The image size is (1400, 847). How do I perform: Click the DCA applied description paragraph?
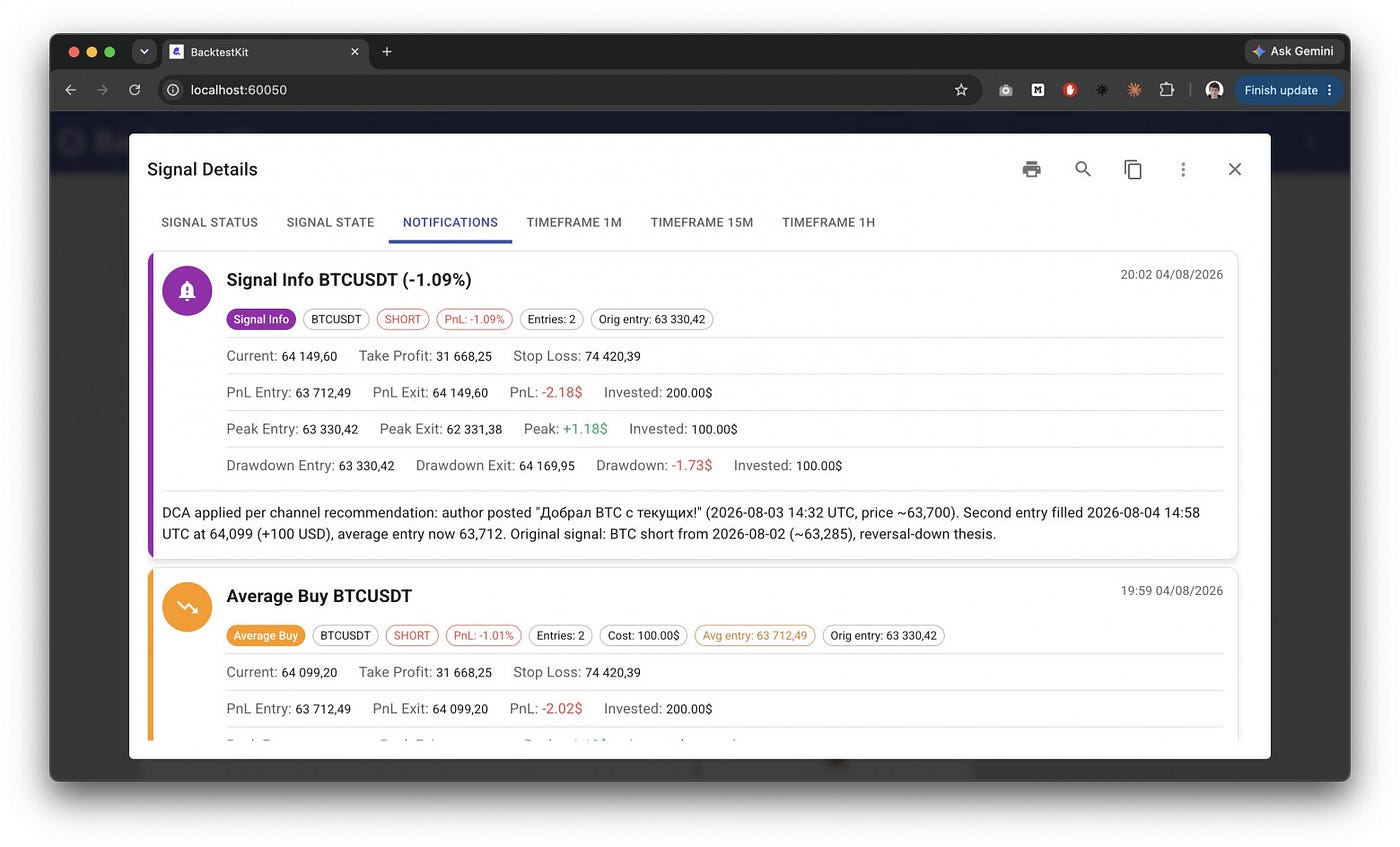coord(681,523)
